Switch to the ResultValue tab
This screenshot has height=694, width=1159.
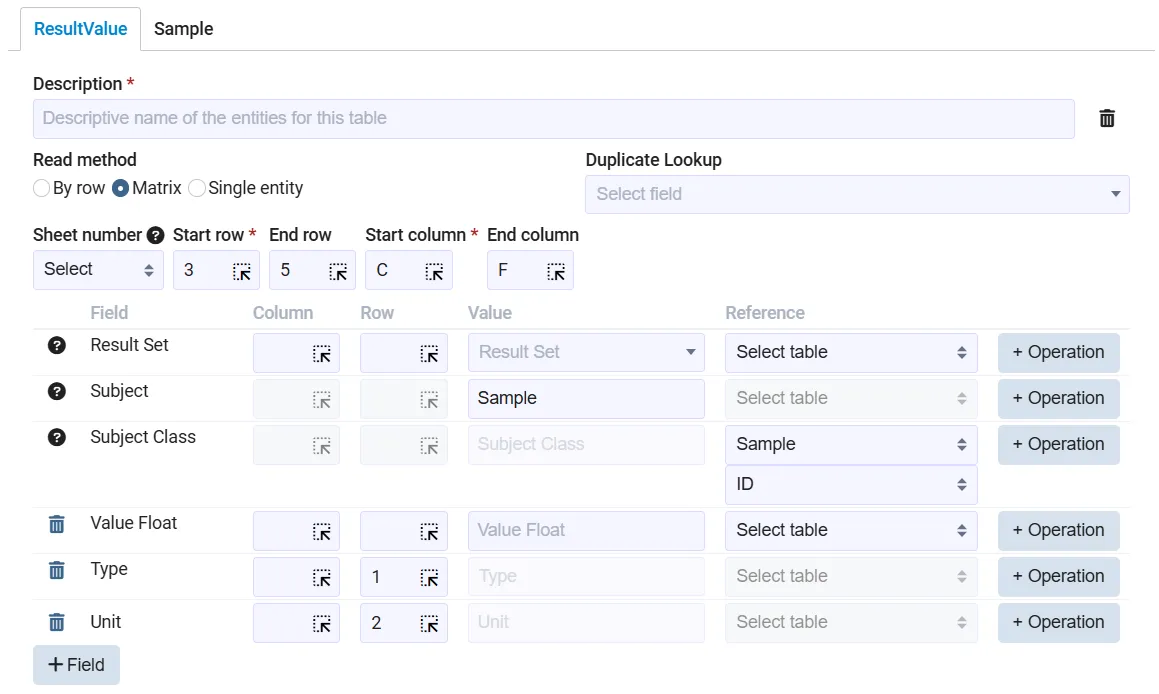pos(80,29)
